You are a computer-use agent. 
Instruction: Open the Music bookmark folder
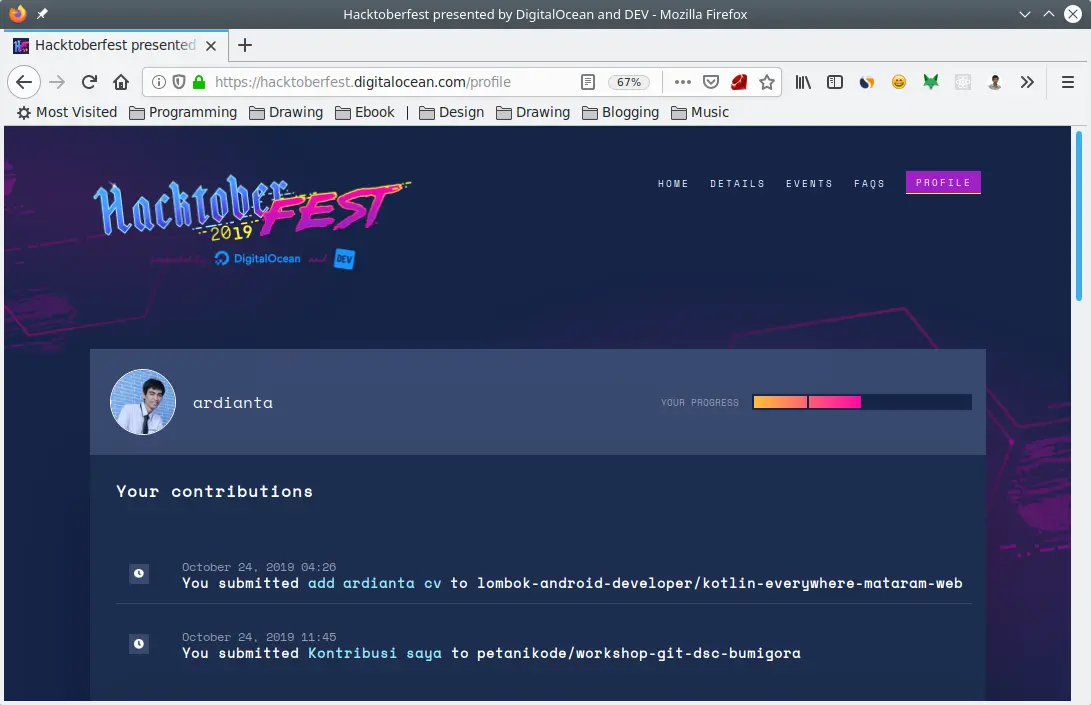[700, 112]
